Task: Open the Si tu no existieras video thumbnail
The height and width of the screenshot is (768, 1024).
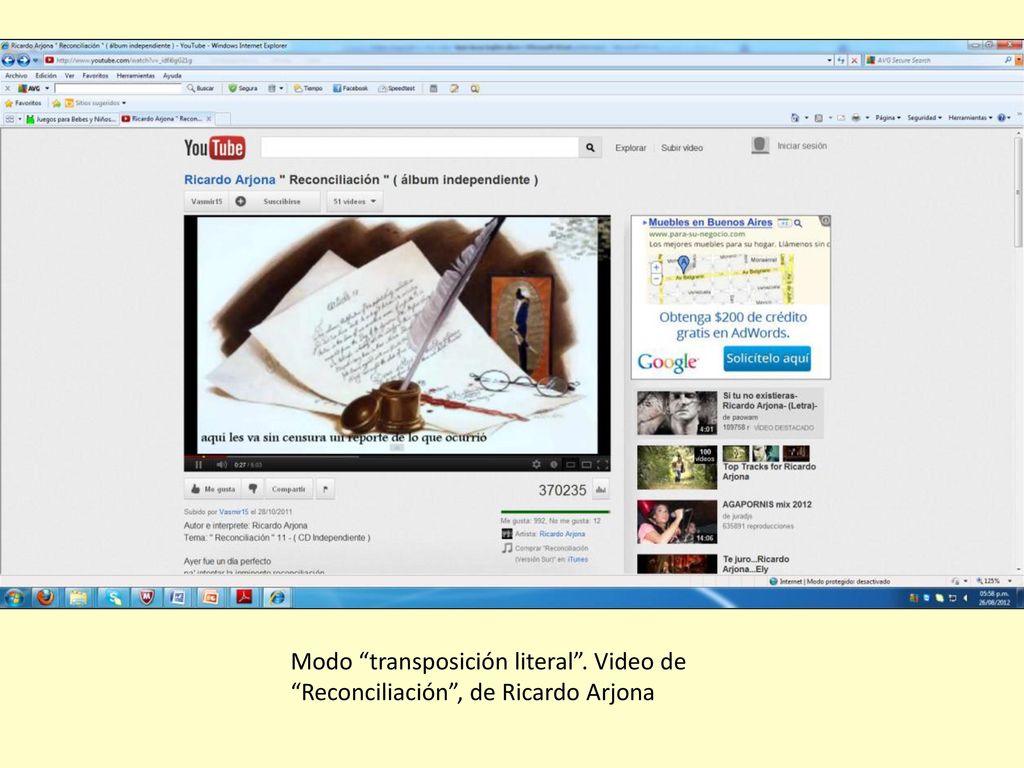Action: 677,413
